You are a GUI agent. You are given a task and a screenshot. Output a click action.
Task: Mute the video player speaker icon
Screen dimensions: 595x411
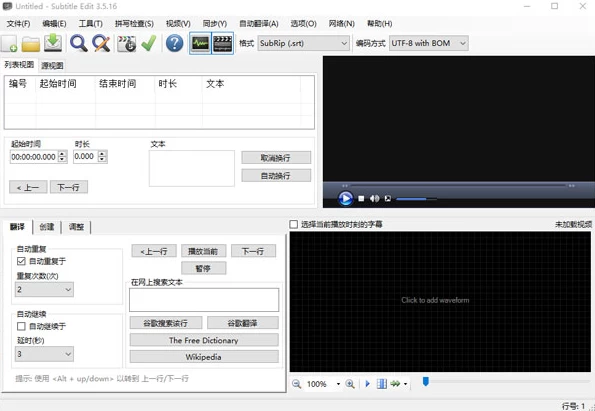pos(375,198)
